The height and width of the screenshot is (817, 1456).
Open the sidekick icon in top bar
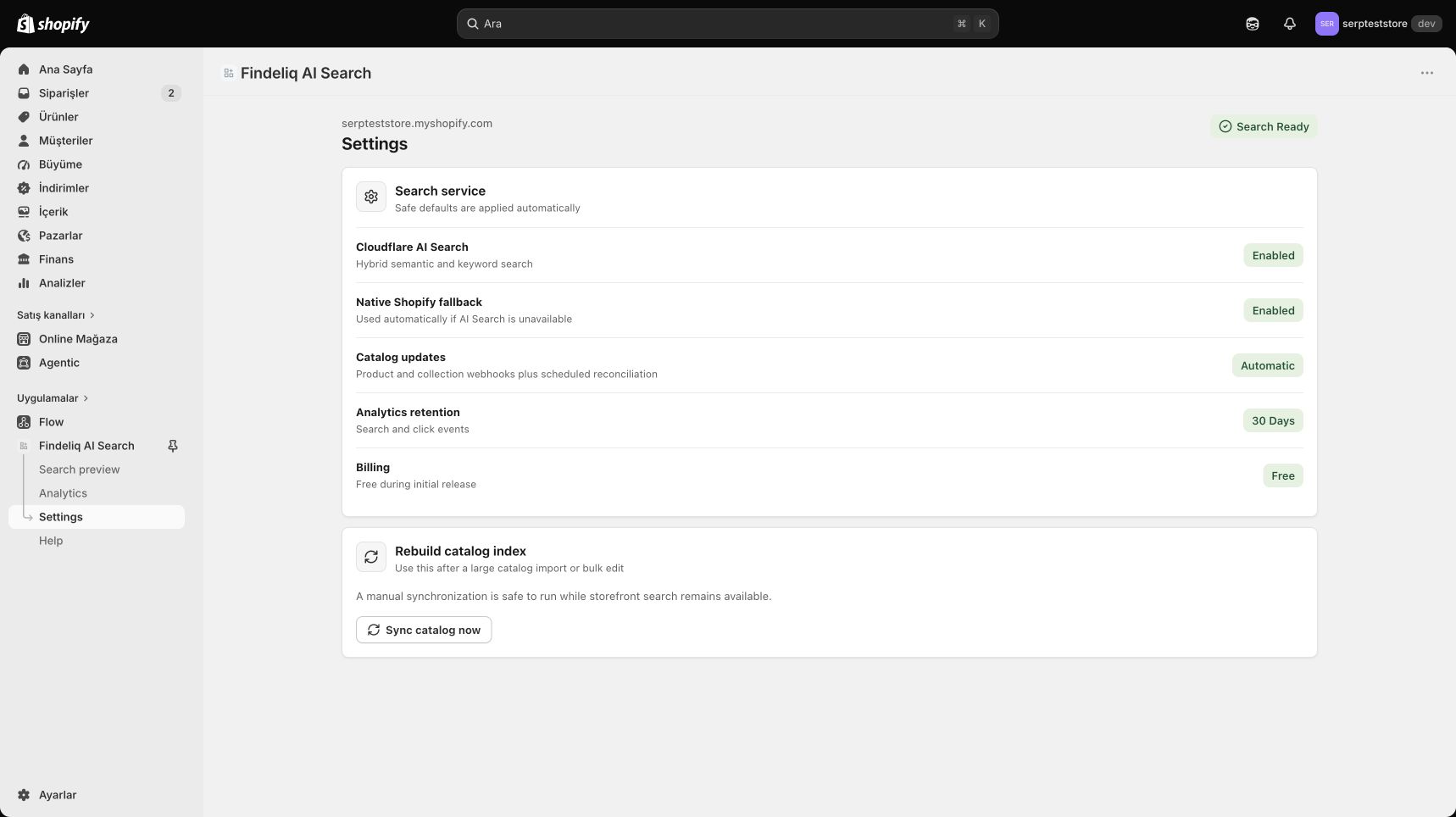tap(1252, 24)
